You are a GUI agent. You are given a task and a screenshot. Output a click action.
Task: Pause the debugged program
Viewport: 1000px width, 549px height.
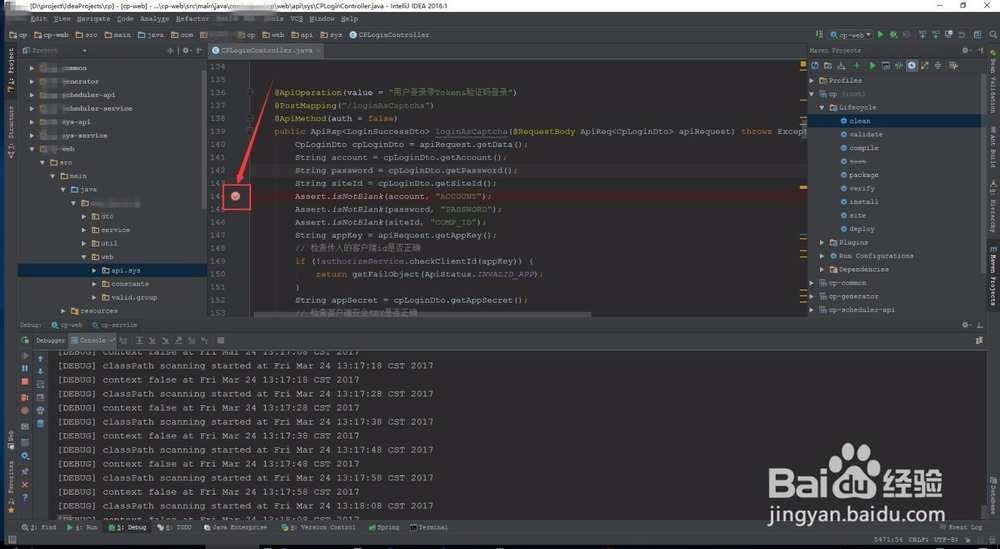tap(25, 368)
